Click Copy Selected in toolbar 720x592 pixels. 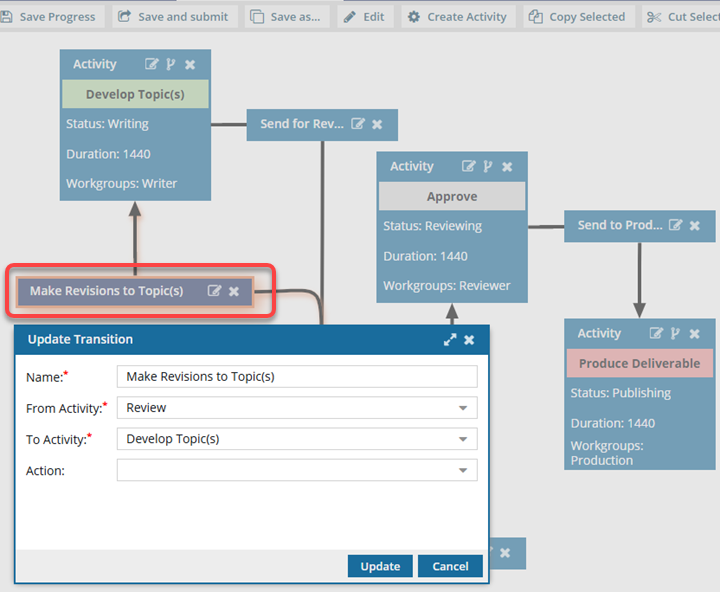pos(578,17)
